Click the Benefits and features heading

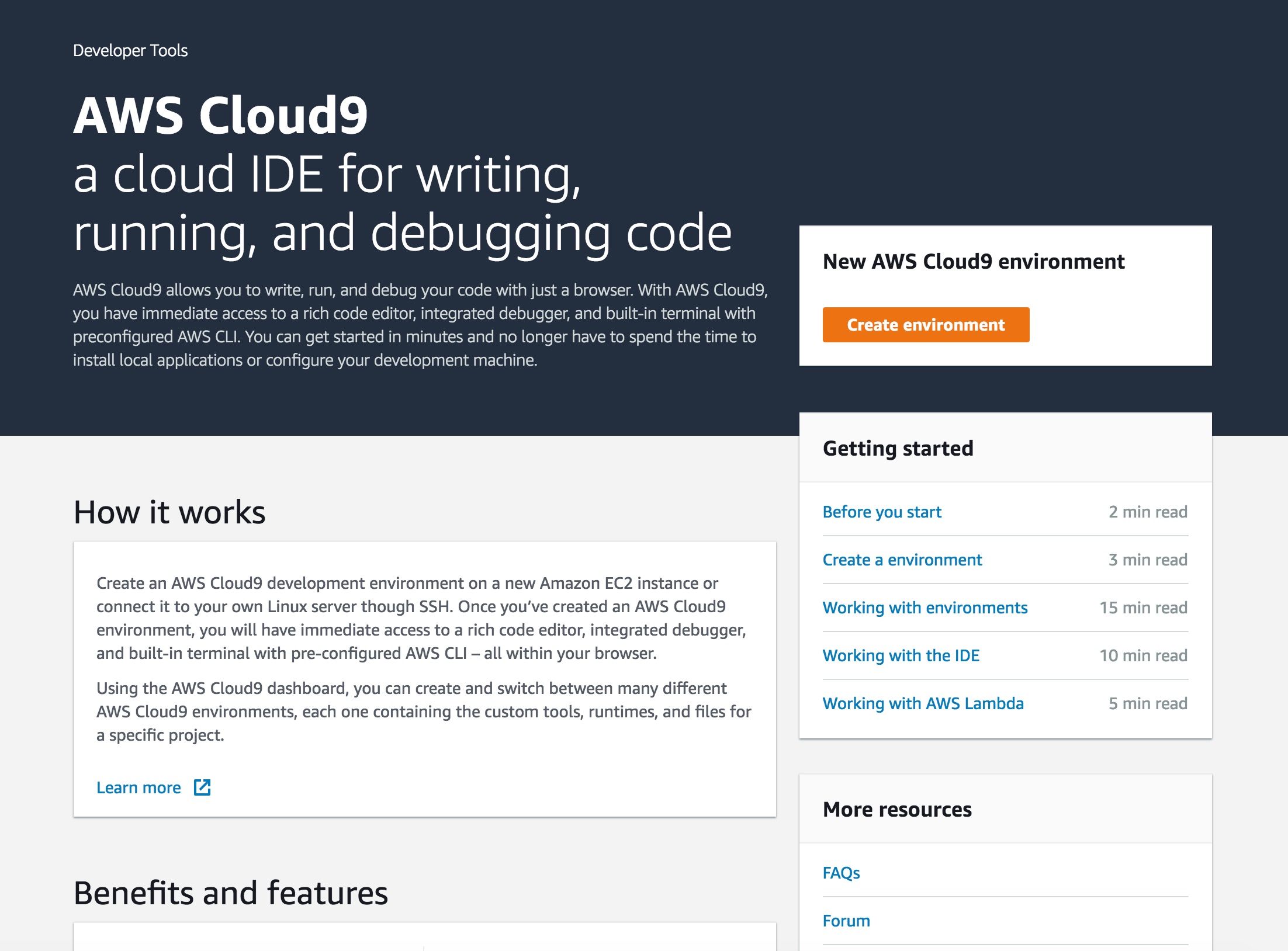click(x=231, y=893)
